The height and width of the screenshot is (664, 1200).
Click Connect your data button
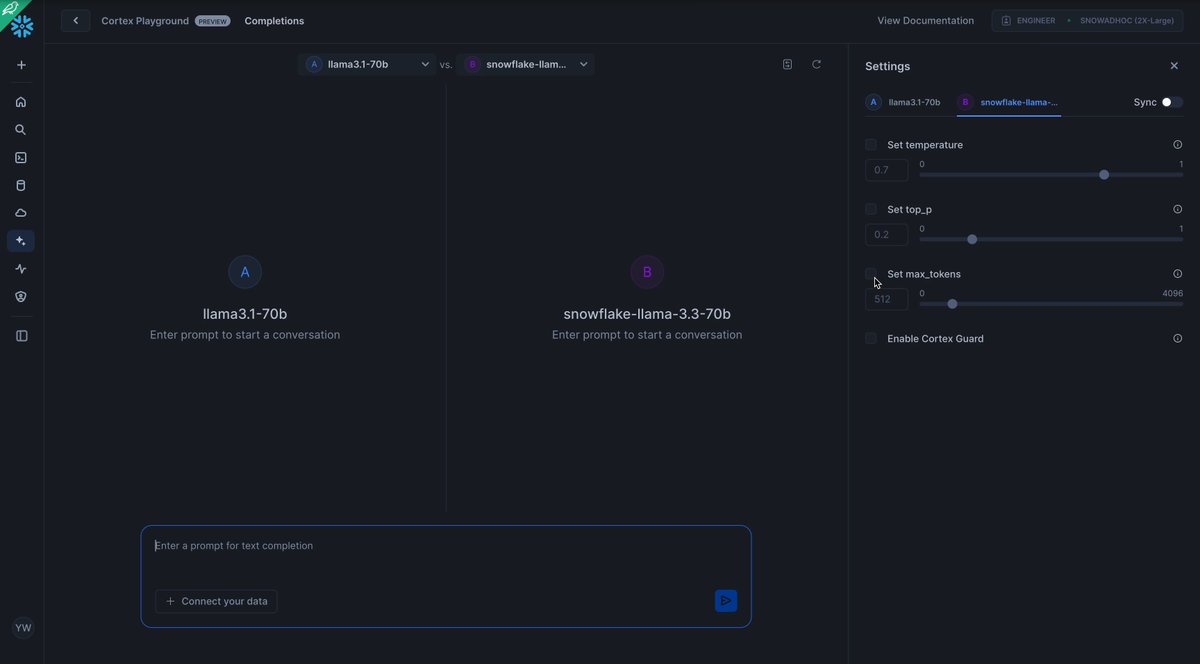(x=216, y=601)
